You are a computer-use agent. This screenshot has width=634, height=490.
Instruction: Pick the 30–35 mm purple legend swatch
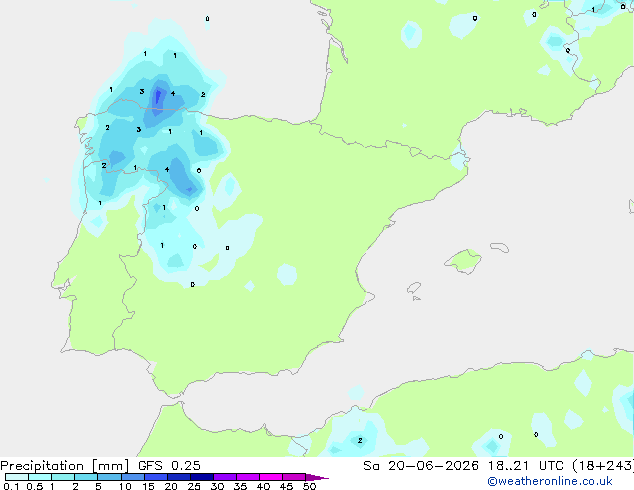[x=225, y=477]
